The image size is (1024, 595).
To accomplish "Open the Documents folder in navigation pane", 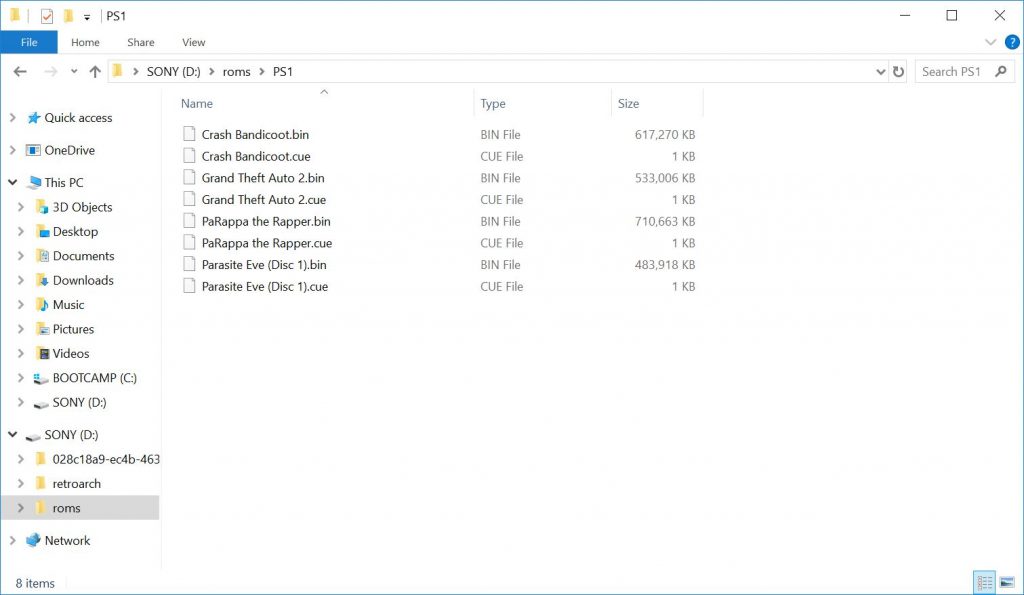I will pos(84,256).
